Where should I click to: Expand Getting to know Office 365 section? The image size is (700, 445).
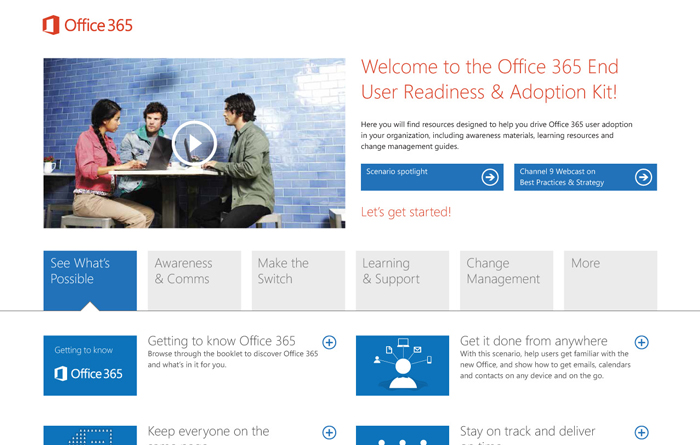pyautogui.click(x=329, y=342)
